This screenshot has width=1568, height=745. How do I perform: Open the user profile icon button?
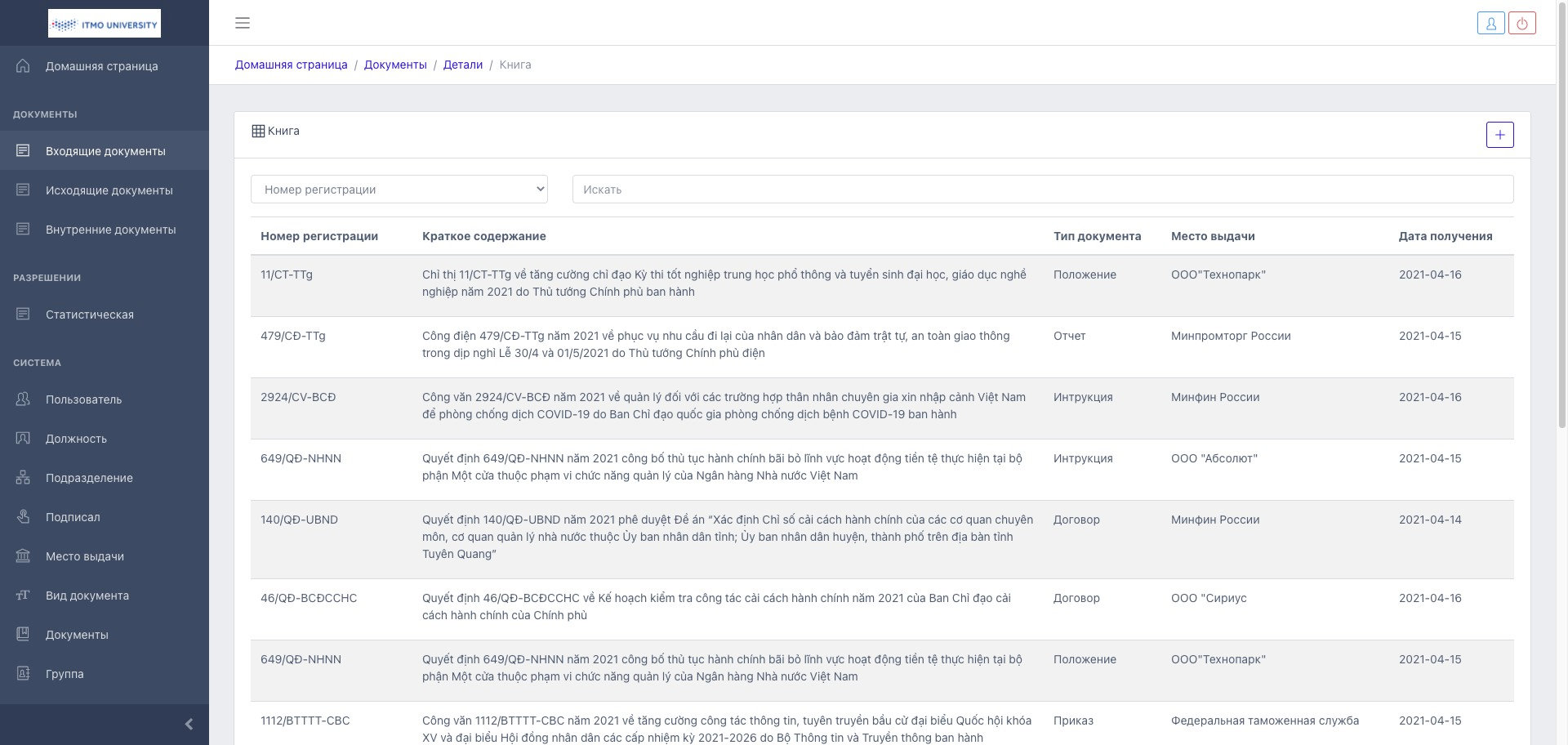[1490, 23]
